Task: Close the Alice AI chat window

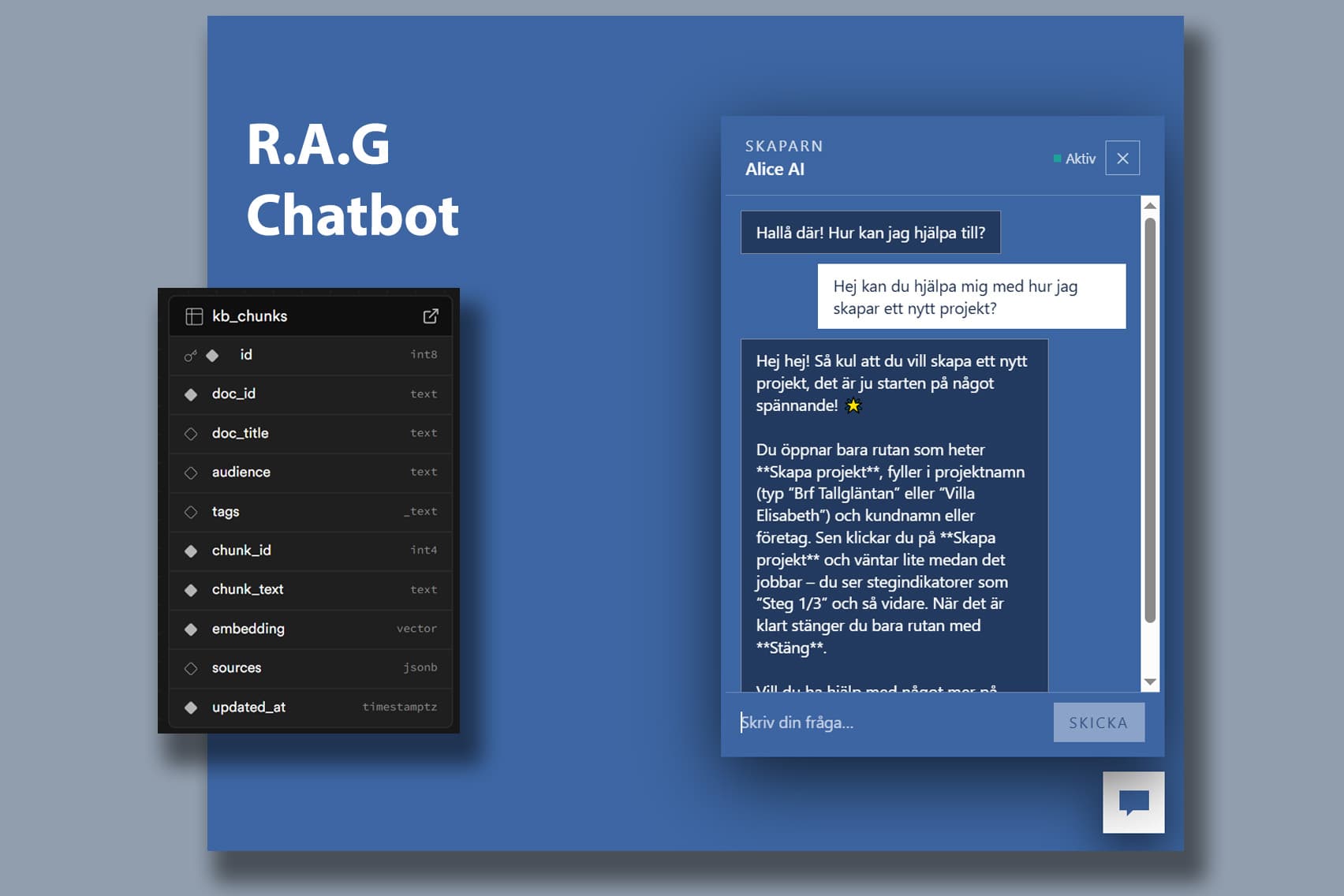Action: (1122, 159)
